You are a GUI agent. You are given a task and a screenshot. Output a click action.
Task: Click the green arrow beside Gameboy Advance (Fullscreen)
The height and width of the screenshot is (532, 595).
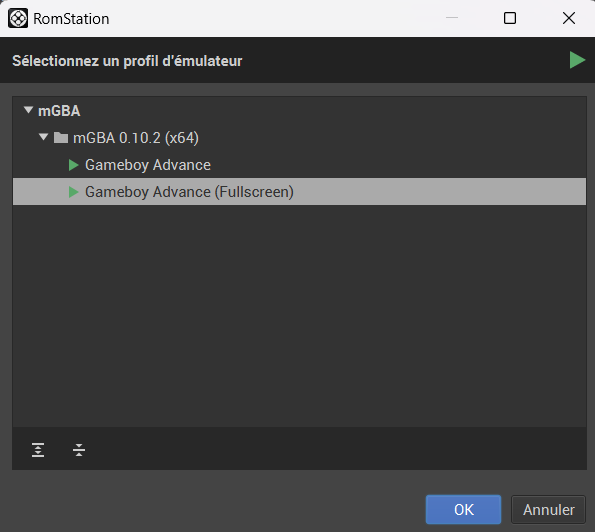73,192
